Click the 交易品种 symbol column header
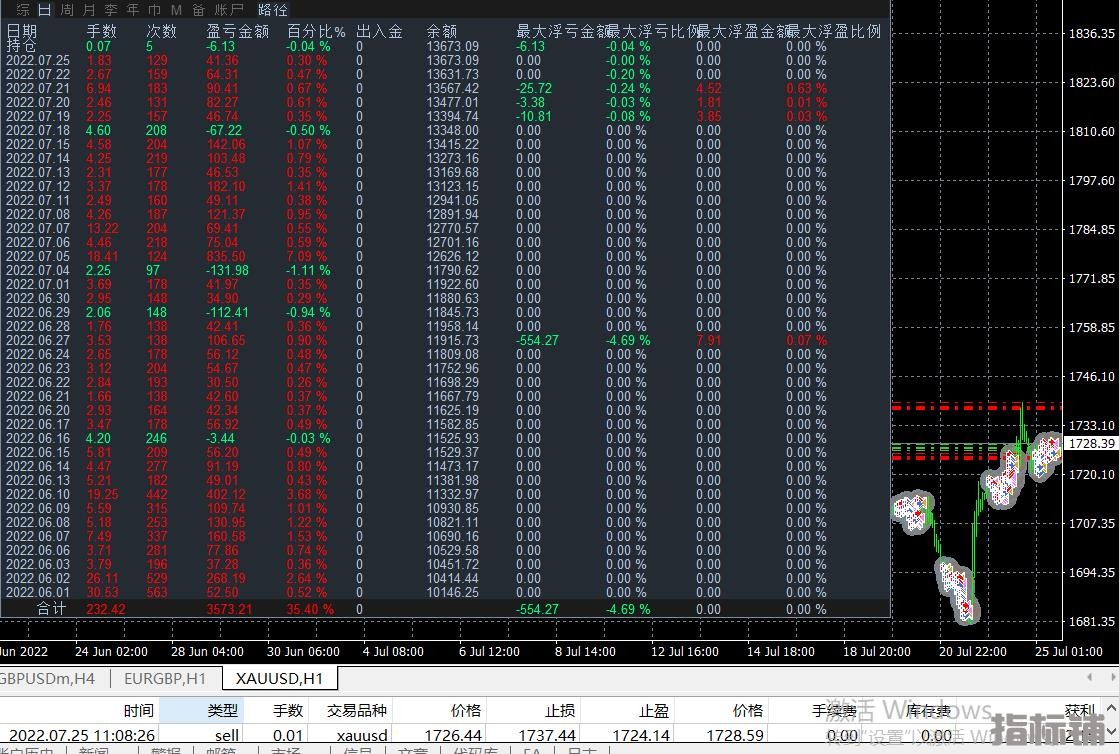Viewport: 1119px width, 754px height. (x=356, y=710)
